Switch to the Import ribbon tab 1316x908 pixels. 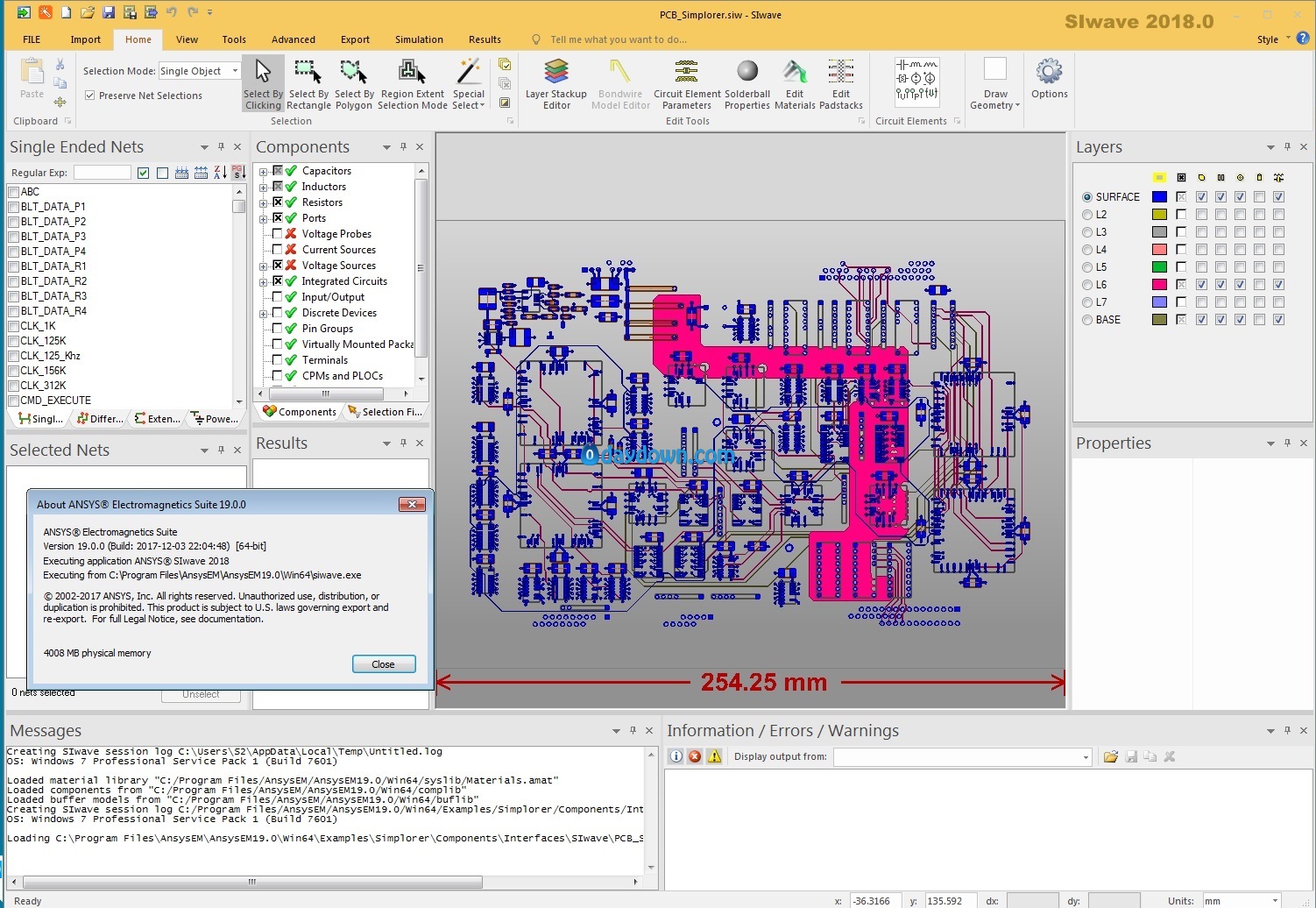tap(86, 39)
